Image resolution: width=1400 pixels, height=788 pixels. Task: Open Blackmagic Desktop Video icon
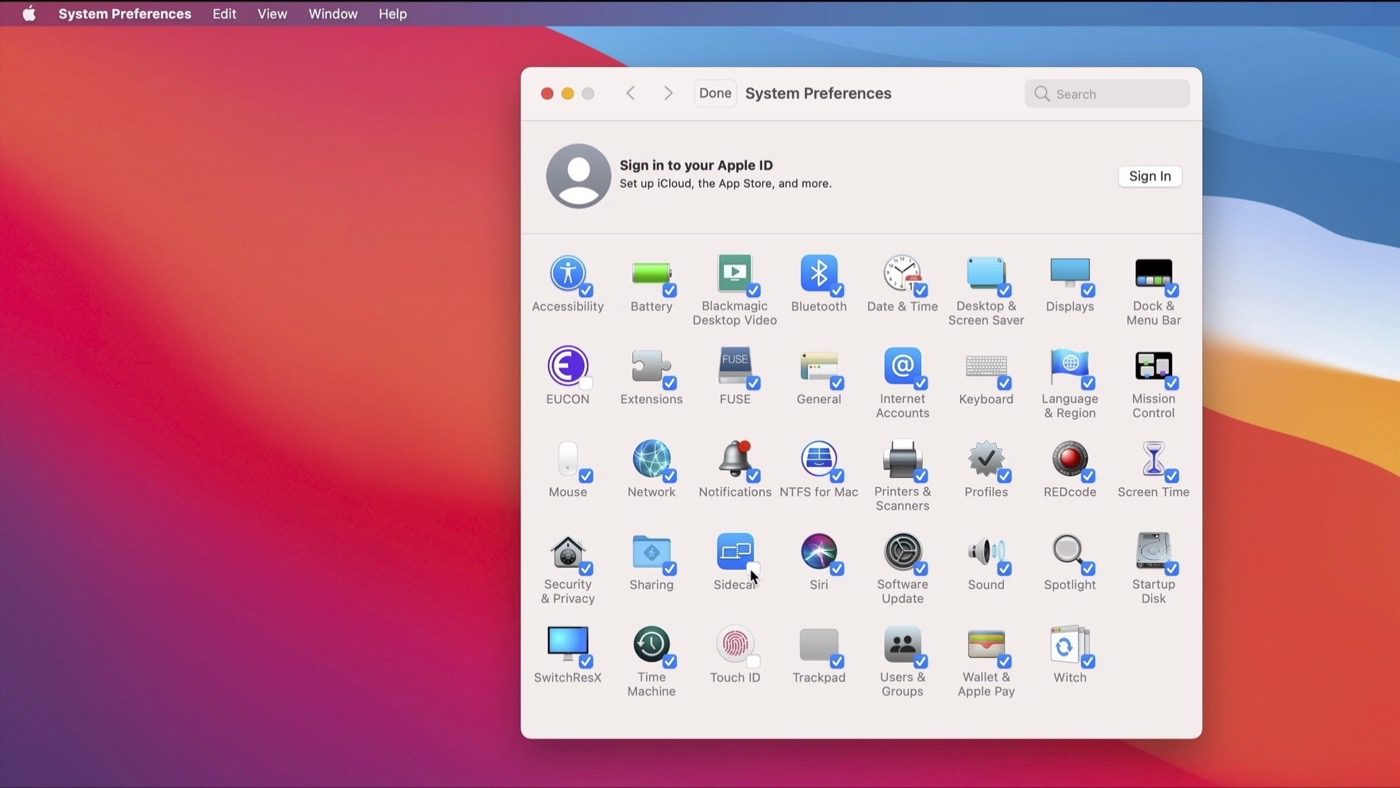[734, 273]
